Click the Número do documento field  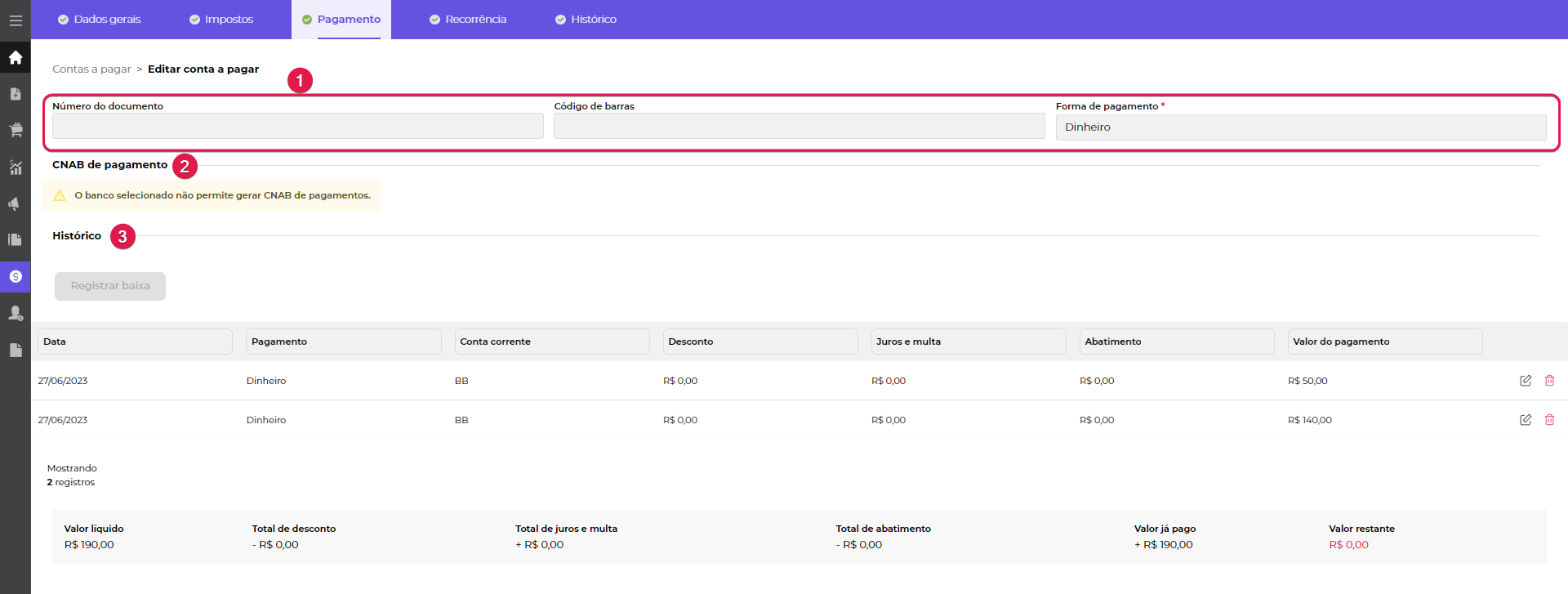(x=297, y=126)
